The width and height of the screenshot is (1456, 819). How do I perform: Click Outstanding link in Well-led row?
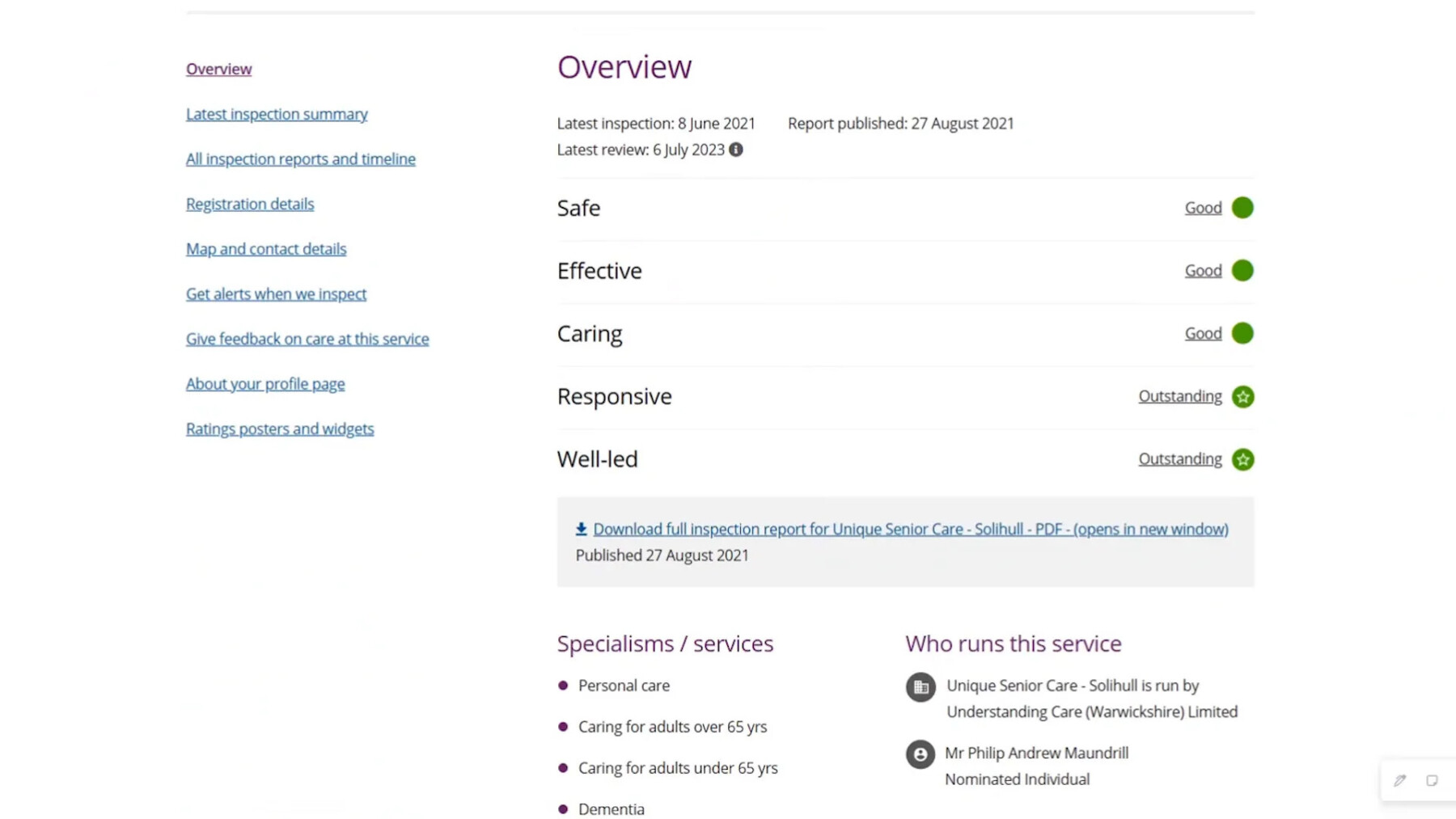[1180, 459]
